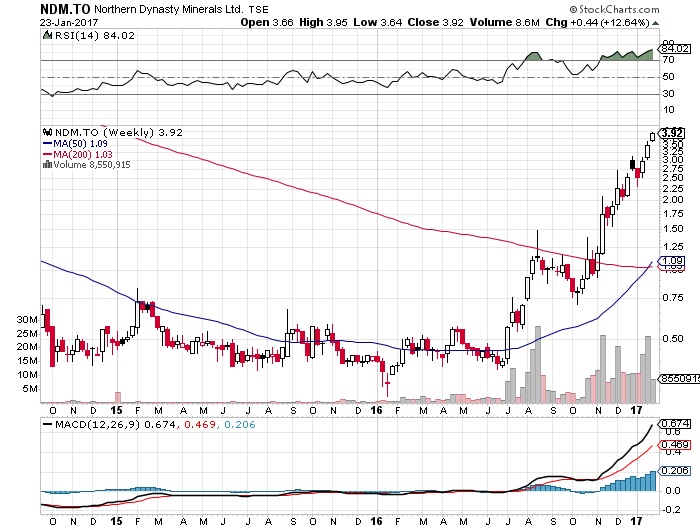
Task: Click the 17 year marker on bottom time axis
Action: coord(637,521)
